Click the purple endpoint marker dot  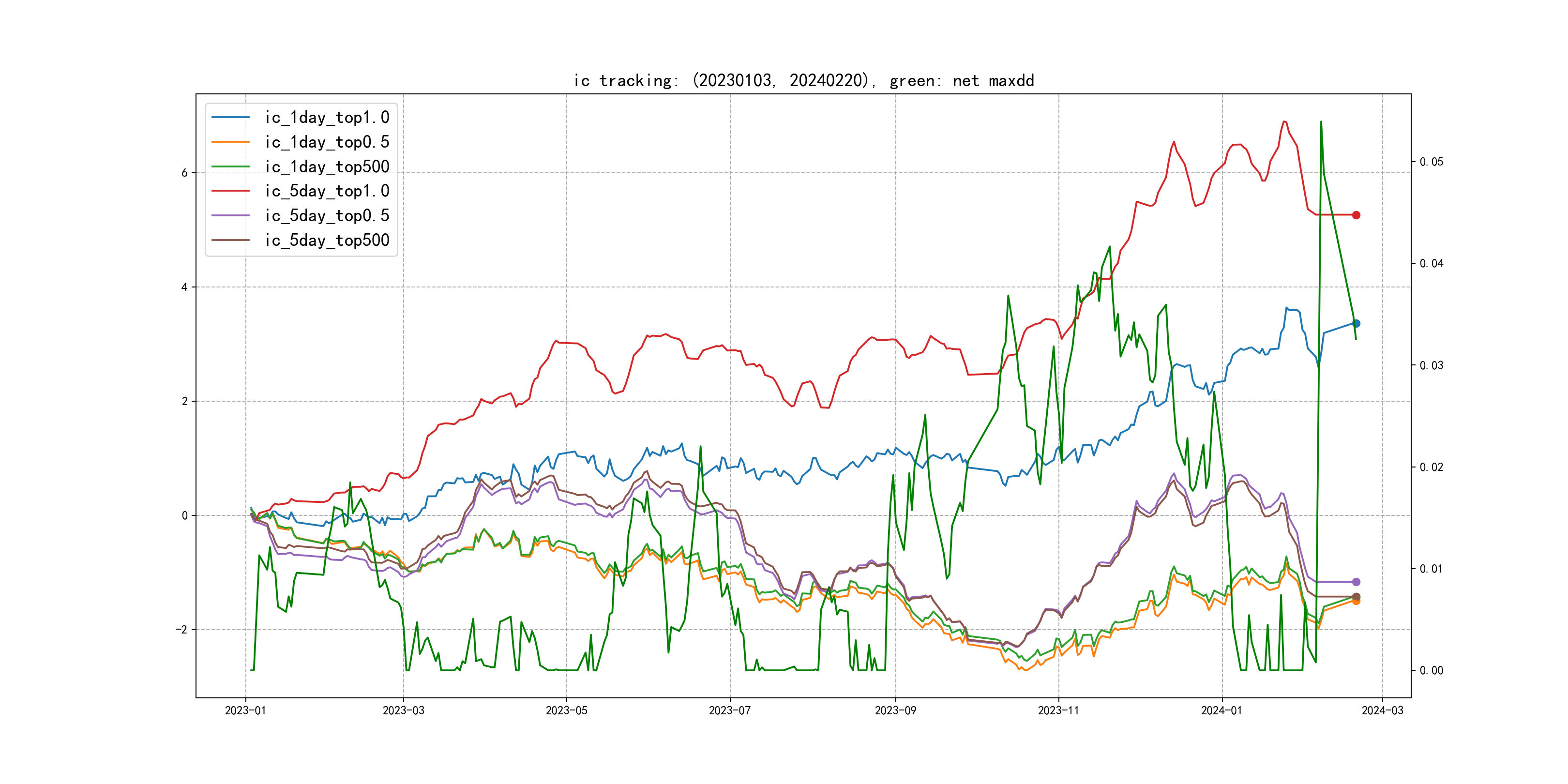click(1356, 582)
